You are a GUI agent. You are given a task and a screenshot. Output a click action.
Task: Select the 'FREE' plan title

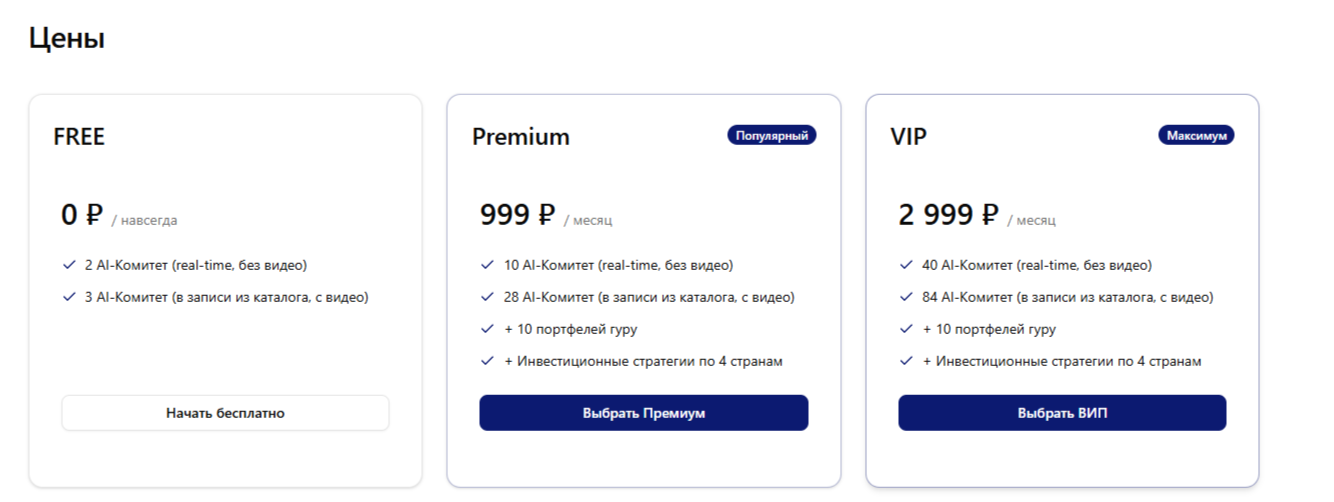[79, 137]
